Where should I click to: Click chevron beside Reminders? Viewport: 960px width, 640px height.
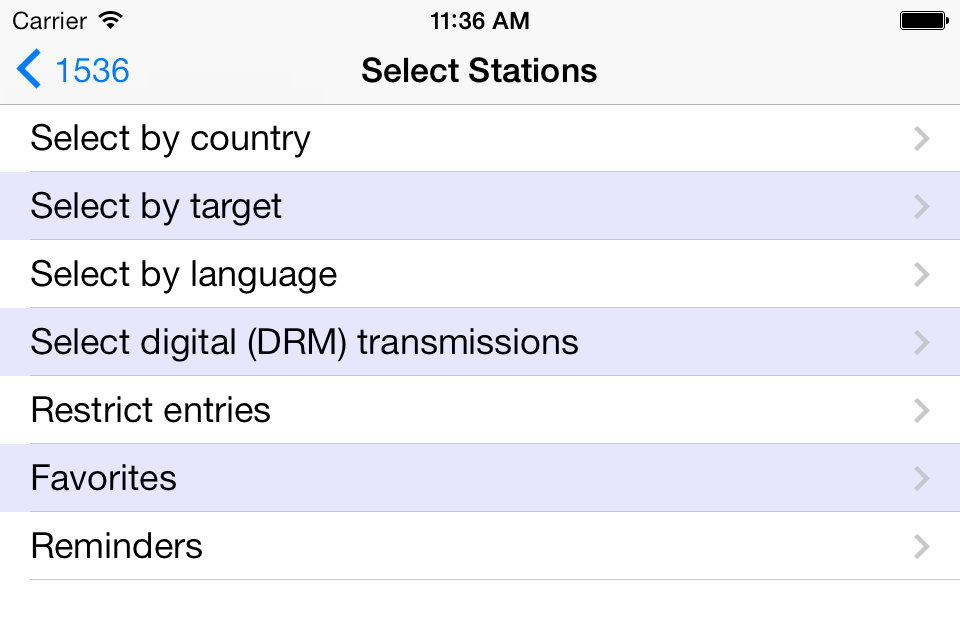click(922, 546)
